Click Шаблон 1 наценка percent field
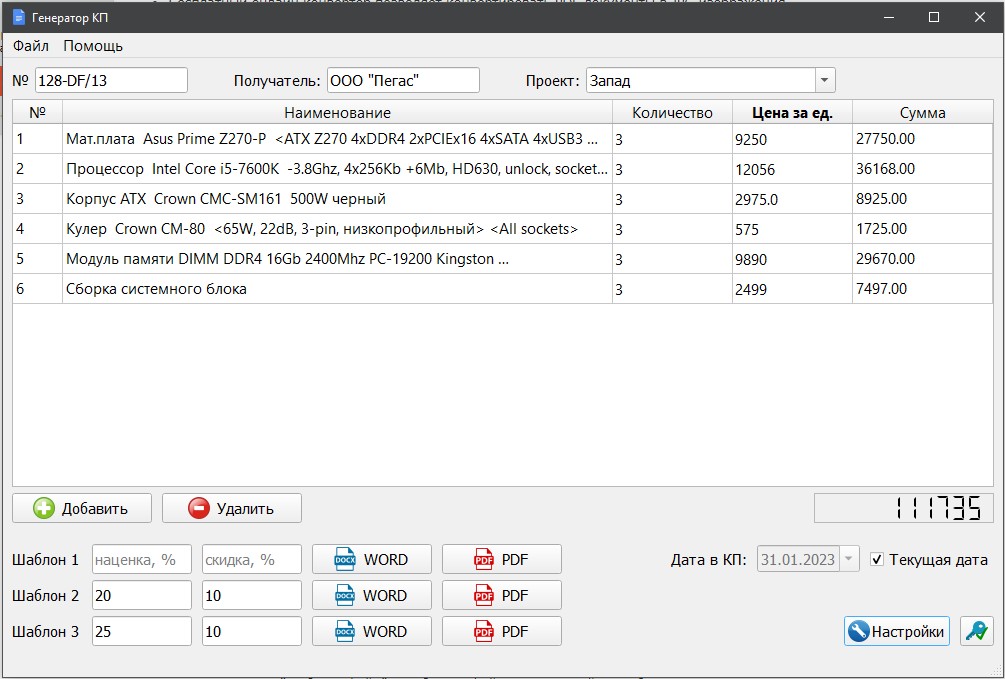Screen dimensions: 1005x679 (x=141, y=560)
